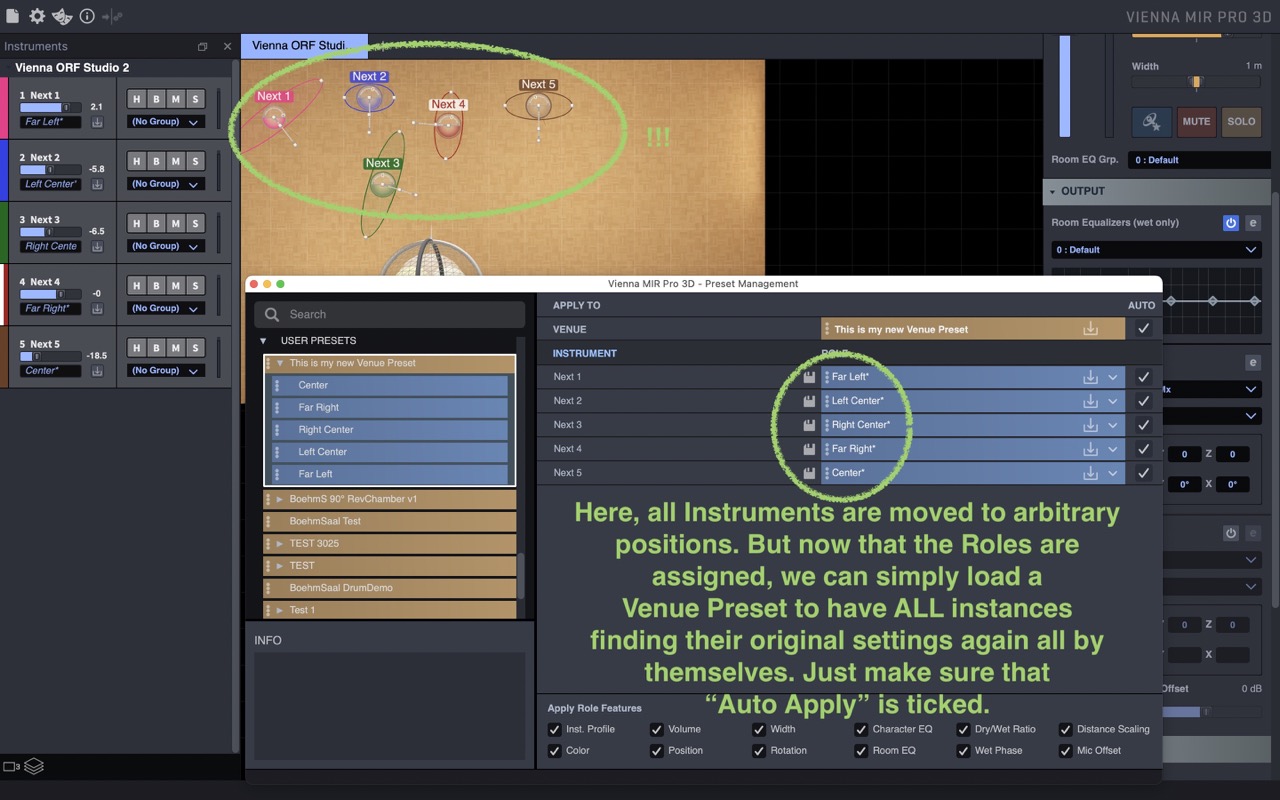1280x800 pixels.
Task: Click the layers stack icon at bottom left
Action: click(34, 766)
